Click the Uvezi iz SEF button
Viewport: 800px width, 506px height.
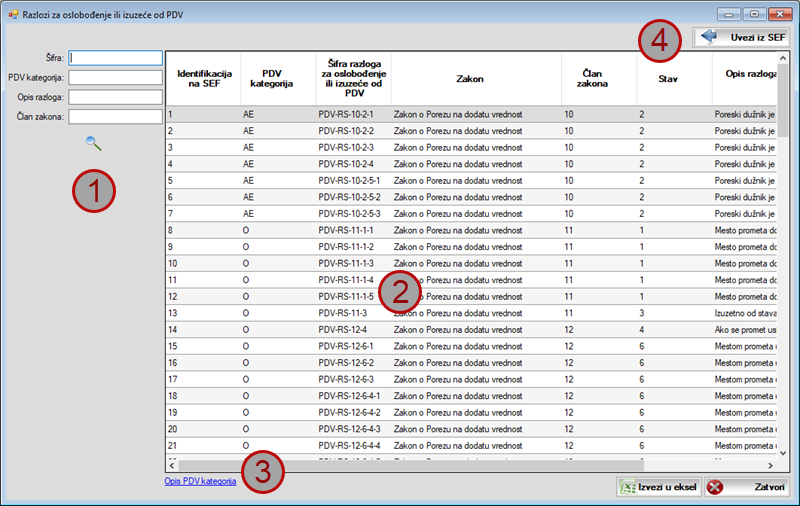741,37
